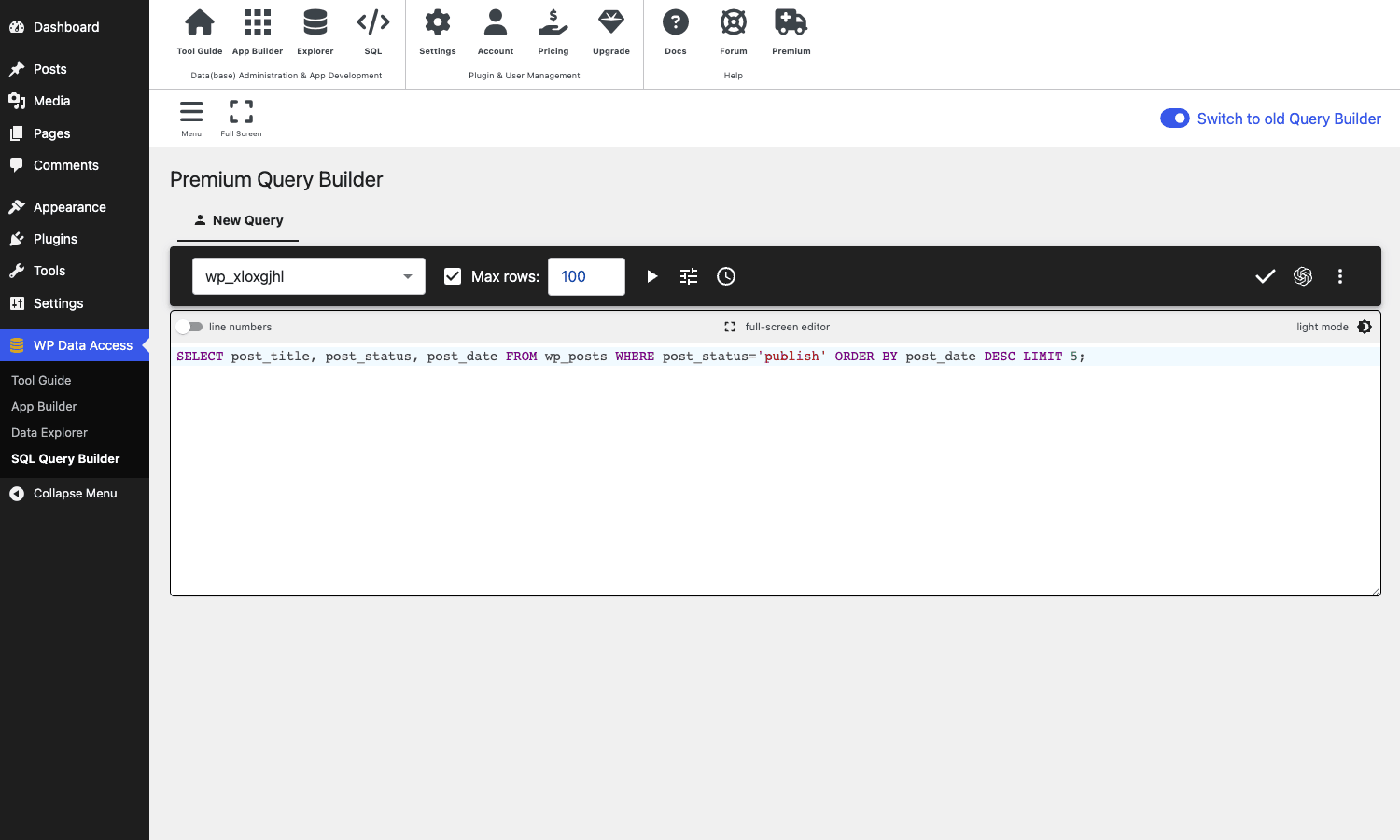
Task: Open the Docs question mark icon
Action: pyautogui.click(x=676, y=22)
